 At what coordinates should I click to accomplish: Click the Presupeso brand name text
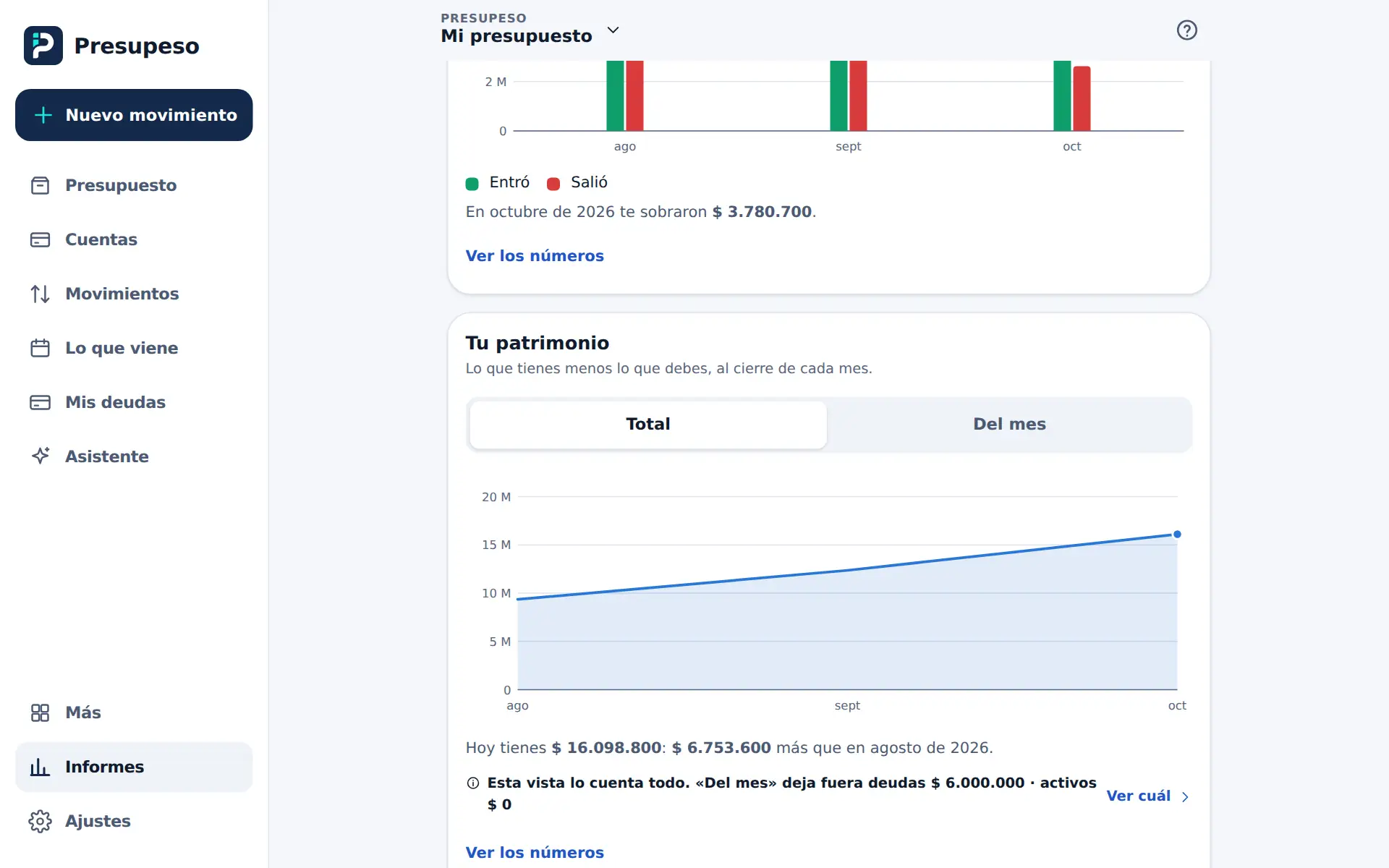[137, 46]
